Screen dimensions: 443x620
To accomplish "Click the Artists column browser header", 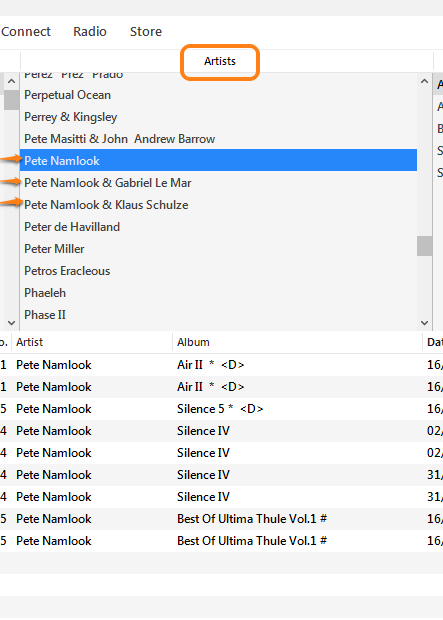I will [220, 61].
